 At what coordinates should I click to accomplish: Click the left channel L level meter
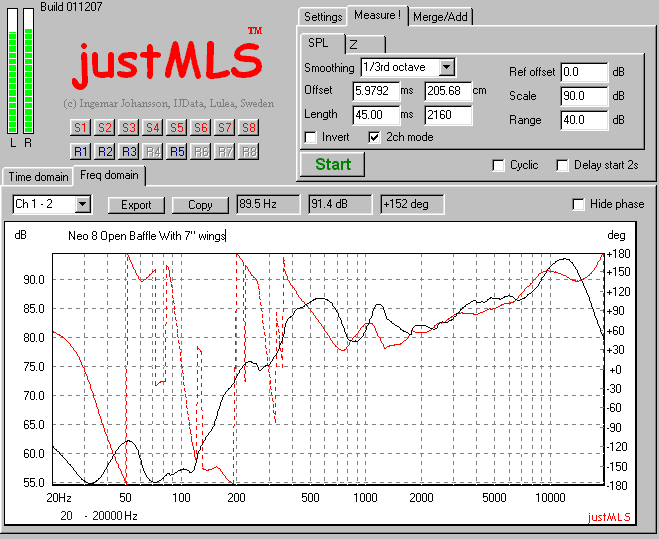(13, 71)
